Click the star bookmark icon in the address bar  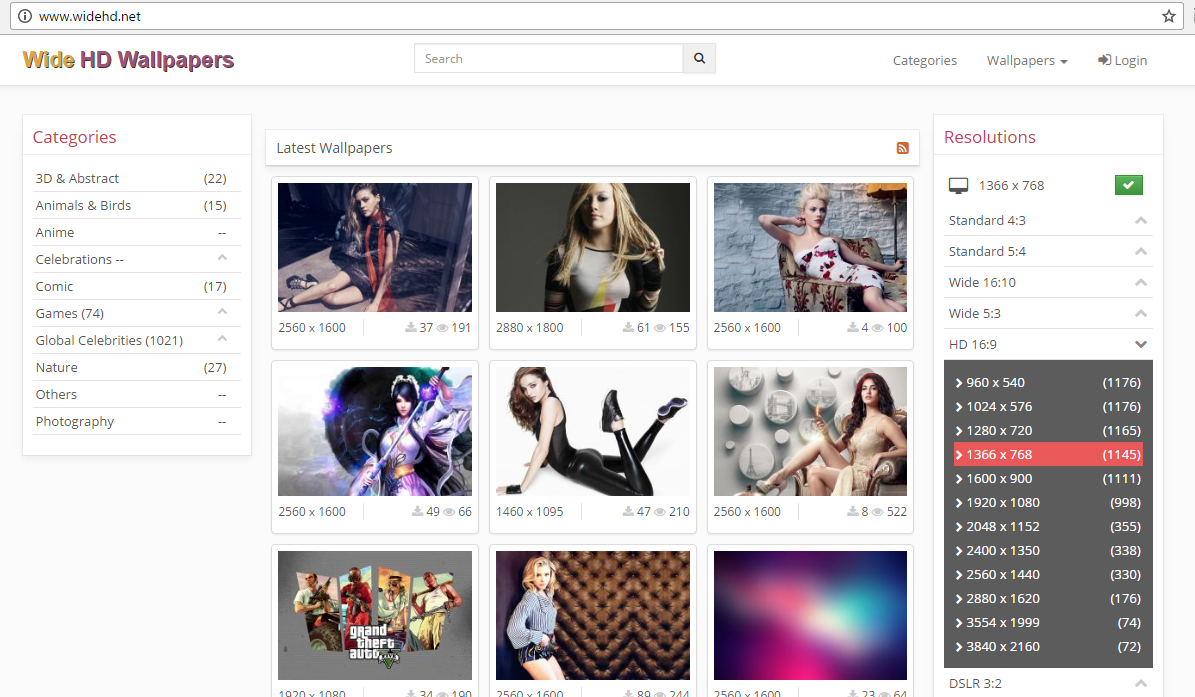click(1168, 16)
